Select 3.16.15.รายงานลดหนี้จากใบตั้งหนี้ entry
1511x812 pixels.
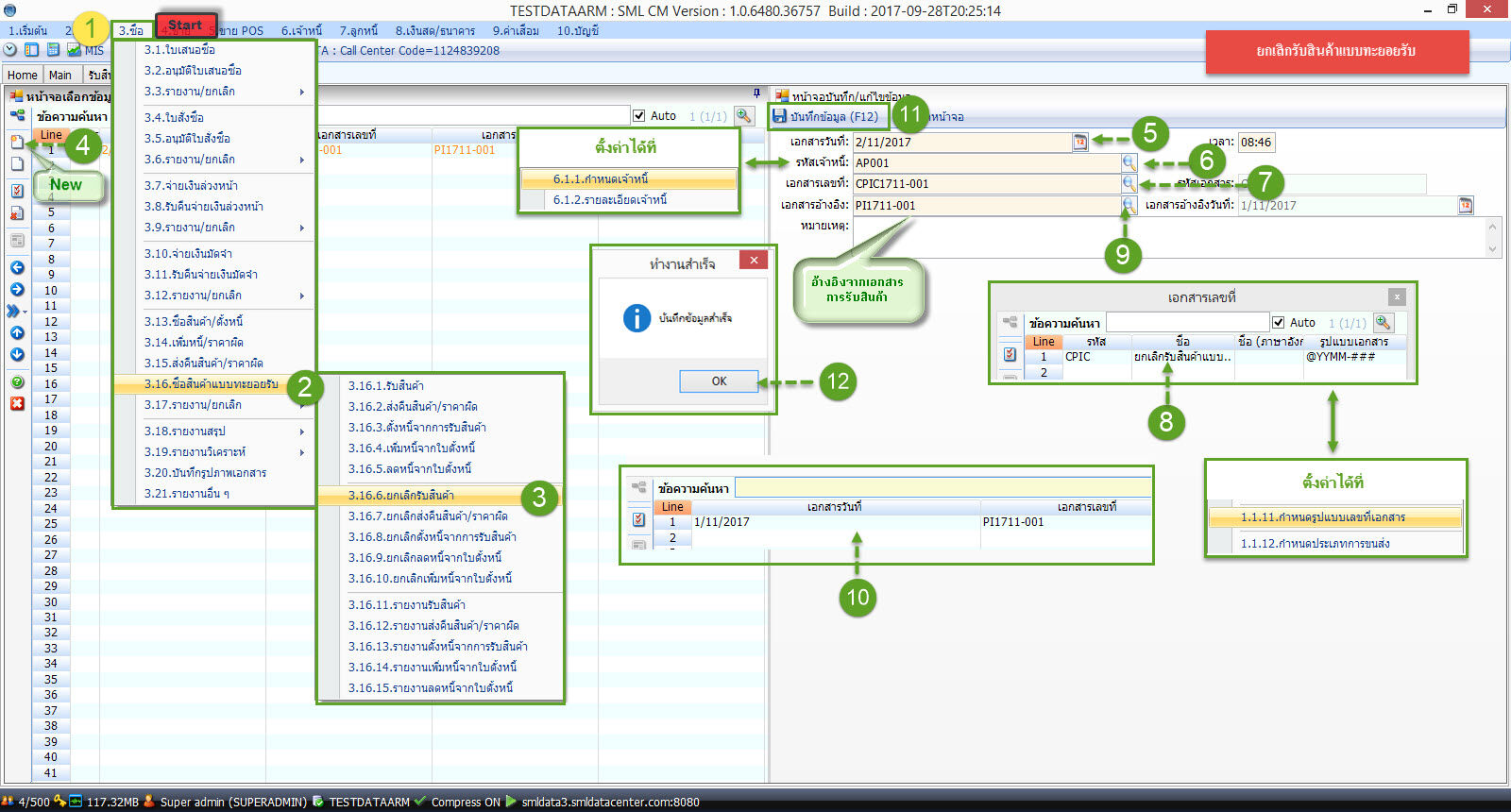[x=431, y=687]
